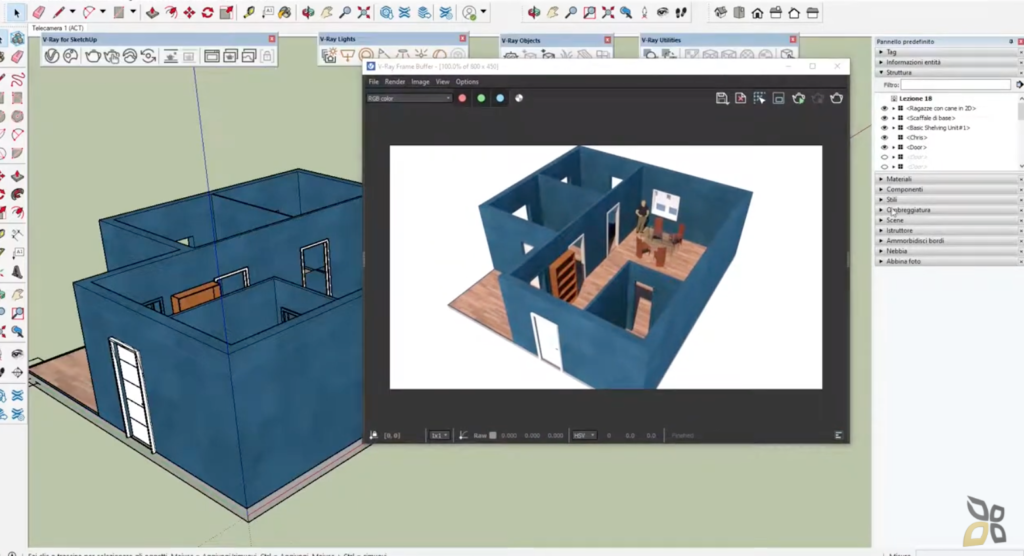1024x556 pixels.
Task: Open Image menu in V-Ray Frame Buffer
Action: coord(420,82)
